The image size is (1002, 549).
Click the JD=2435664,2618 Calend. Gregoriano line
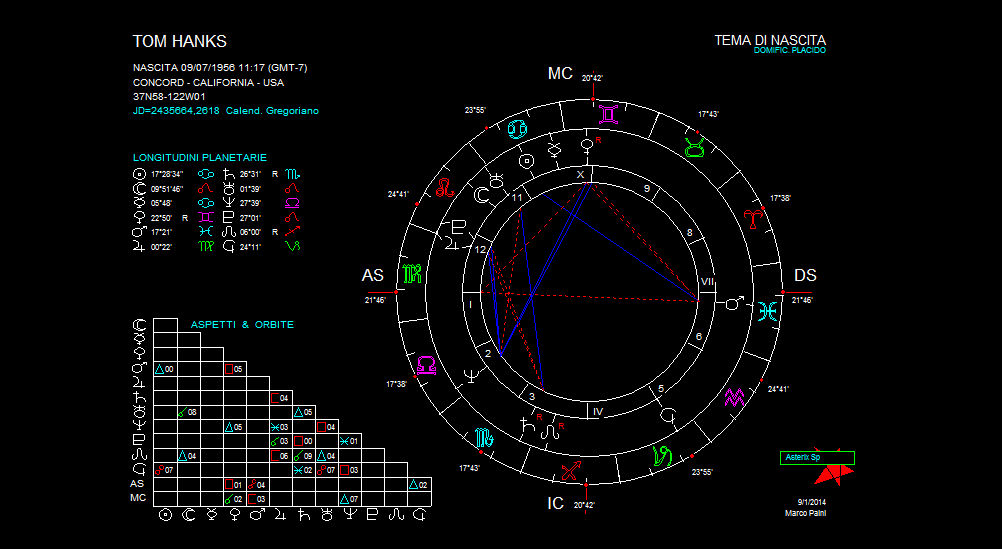(226, 111)
